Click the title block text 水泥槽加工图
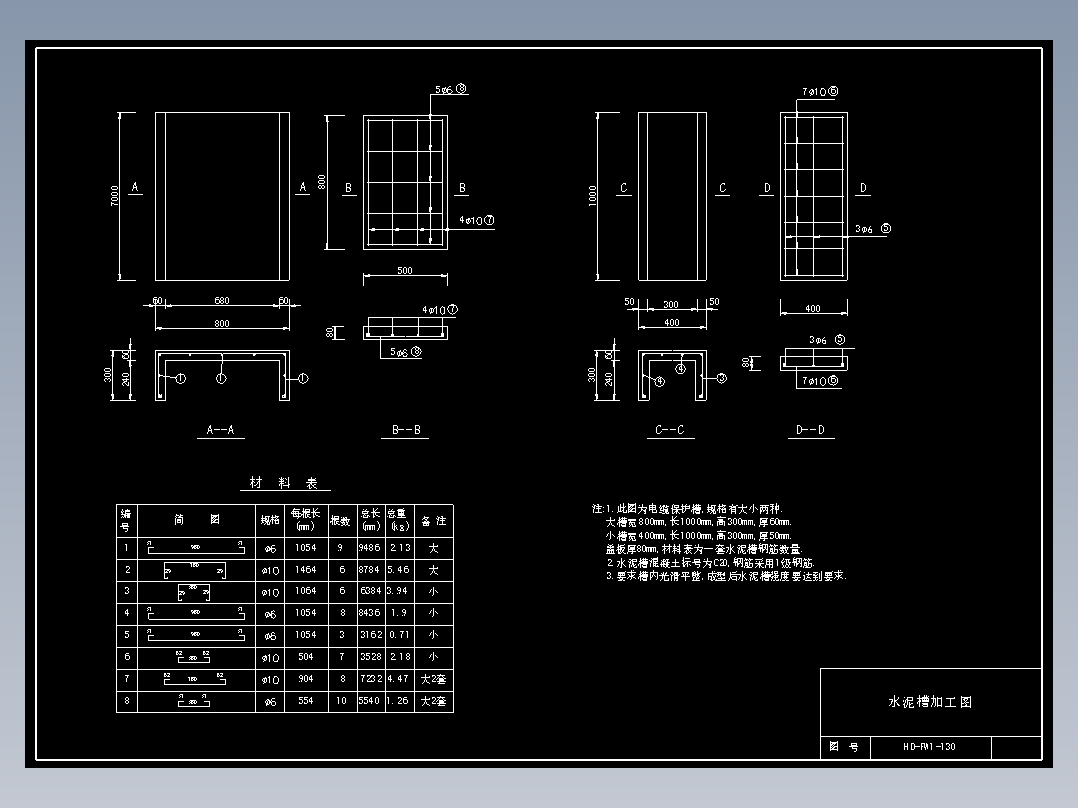The height and width of the screenshot is (808, 1078). [x=930, y=702]
